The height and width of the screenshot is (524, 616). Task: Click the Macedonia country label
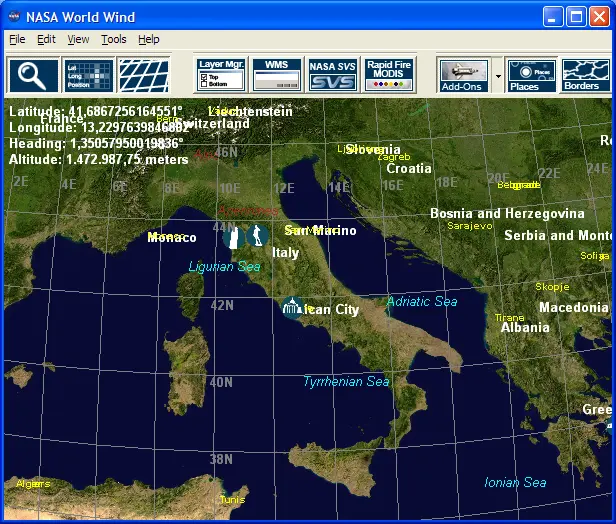[574, 307]
